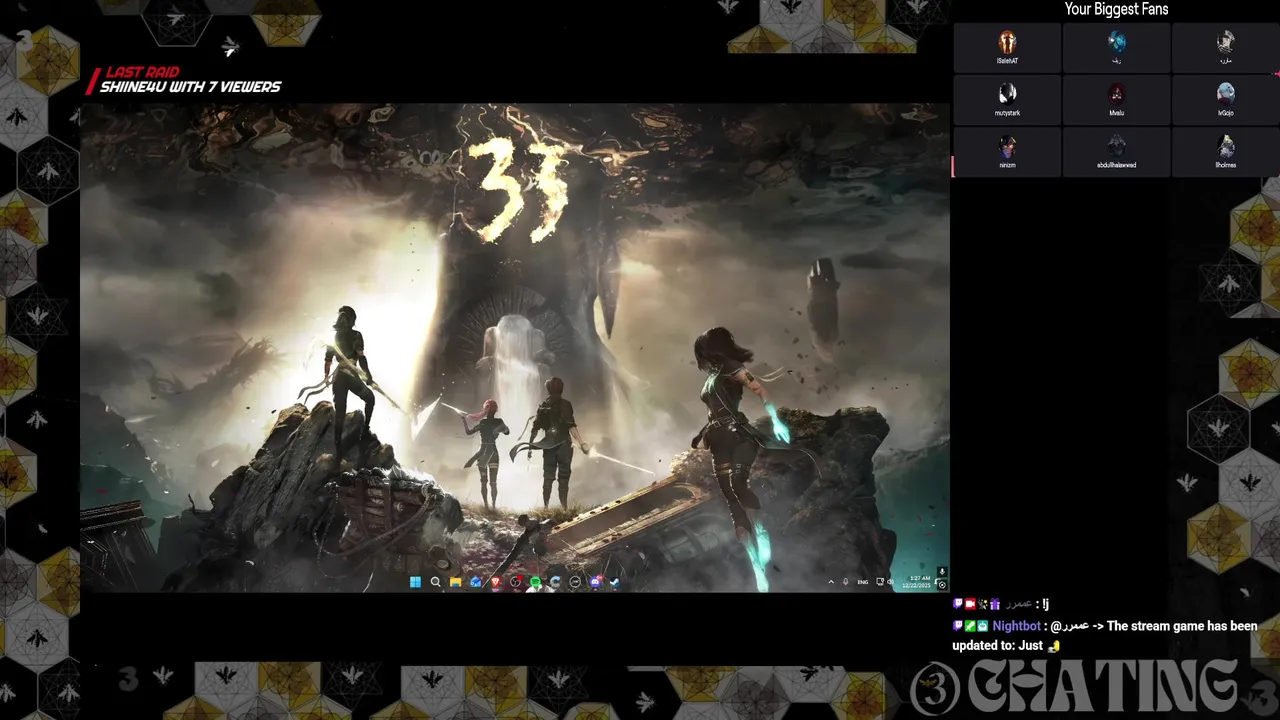Select the Mvalu fan card
1280x720 pixels.
(1116, 99)
